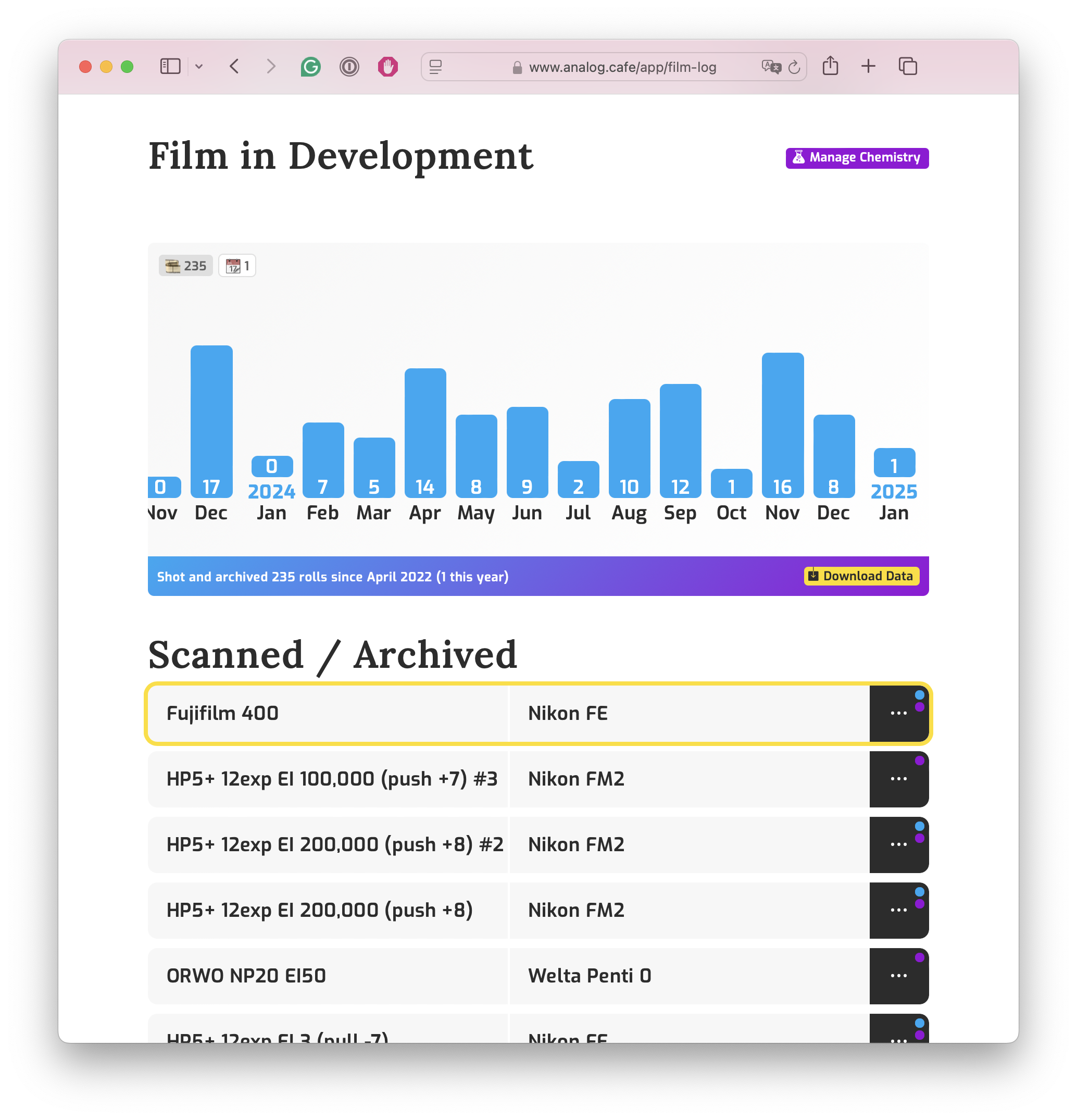Go back with the back arrow
This screenshot has height=1120, width=1077.
[234, 67]
